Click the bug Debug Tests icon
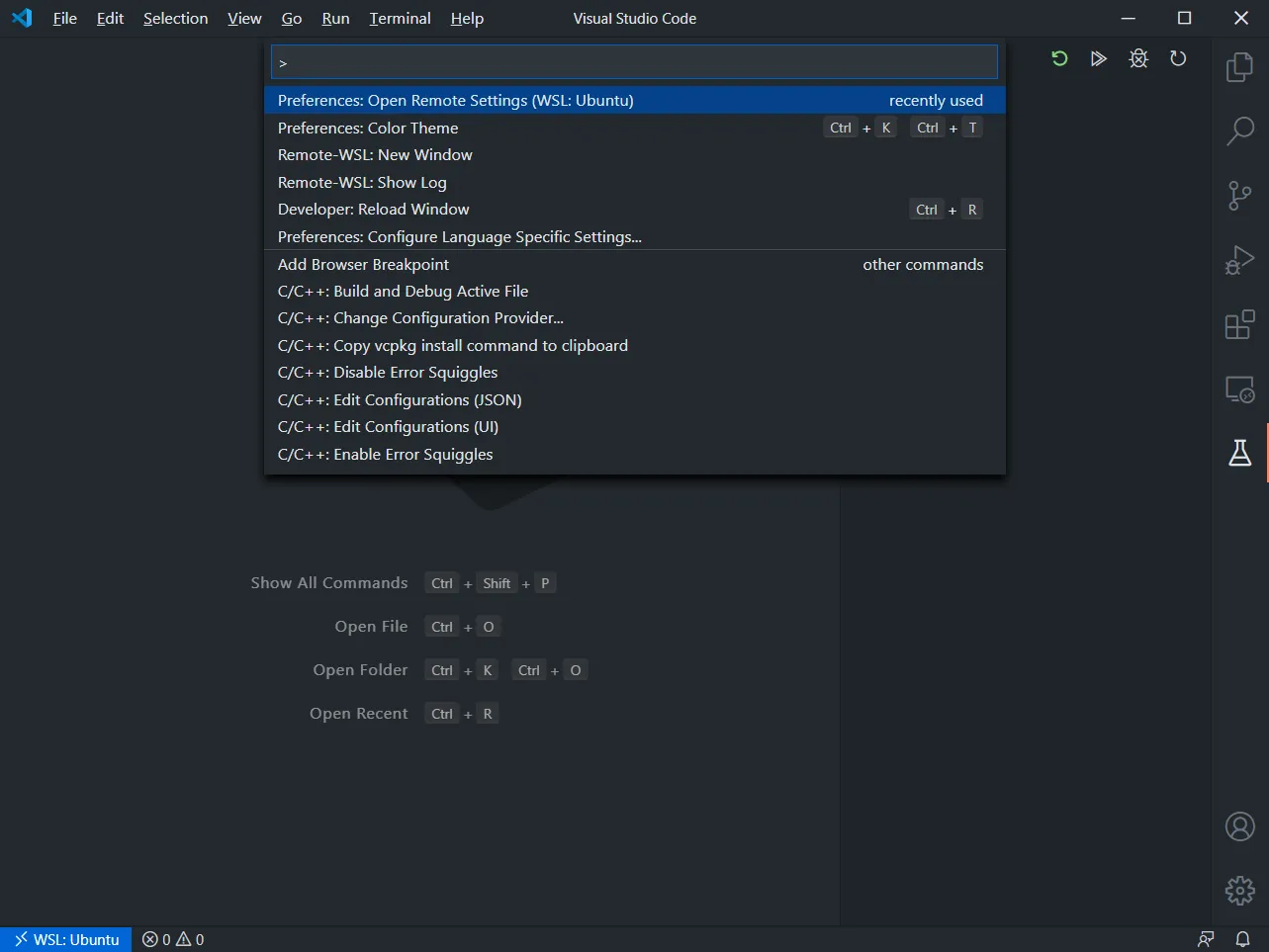The height and width of the screenshot is (952, 1269). tap(1138, 58)
